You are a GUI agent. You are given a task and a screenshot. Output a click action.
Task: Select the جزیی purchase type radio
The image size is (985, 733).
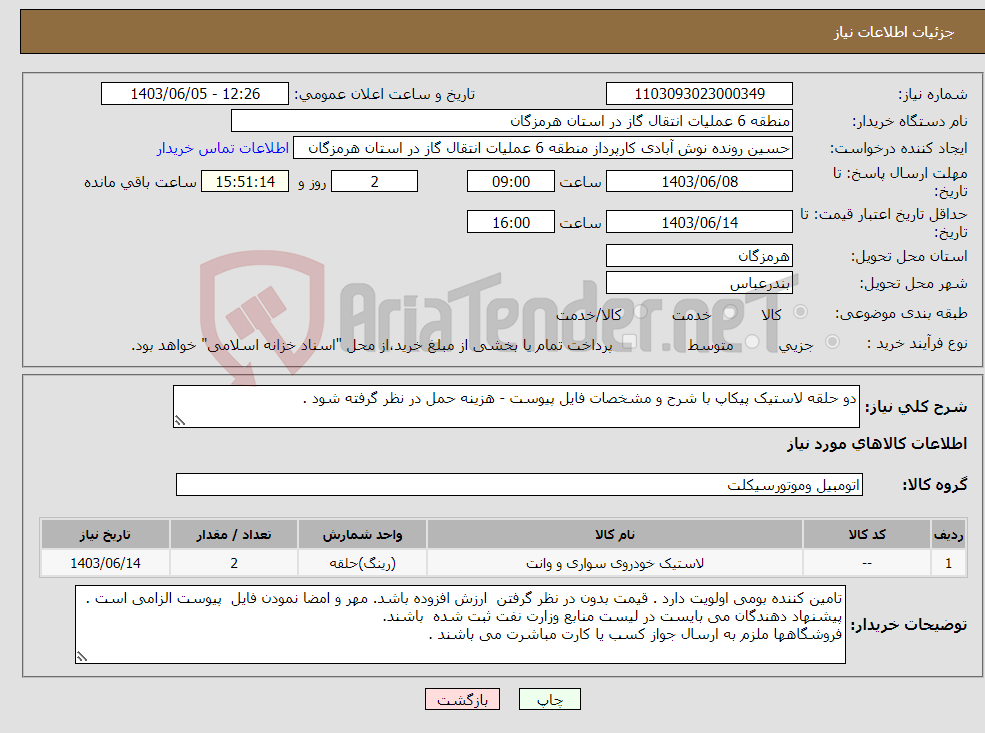(832, 342)
